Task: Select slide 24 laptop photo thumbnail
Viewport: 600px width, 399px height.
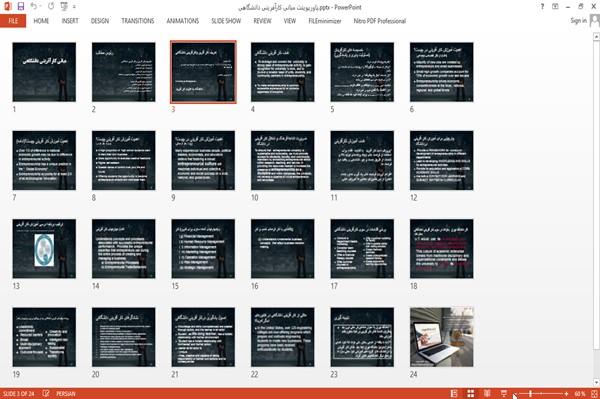Action: [442, 337]
